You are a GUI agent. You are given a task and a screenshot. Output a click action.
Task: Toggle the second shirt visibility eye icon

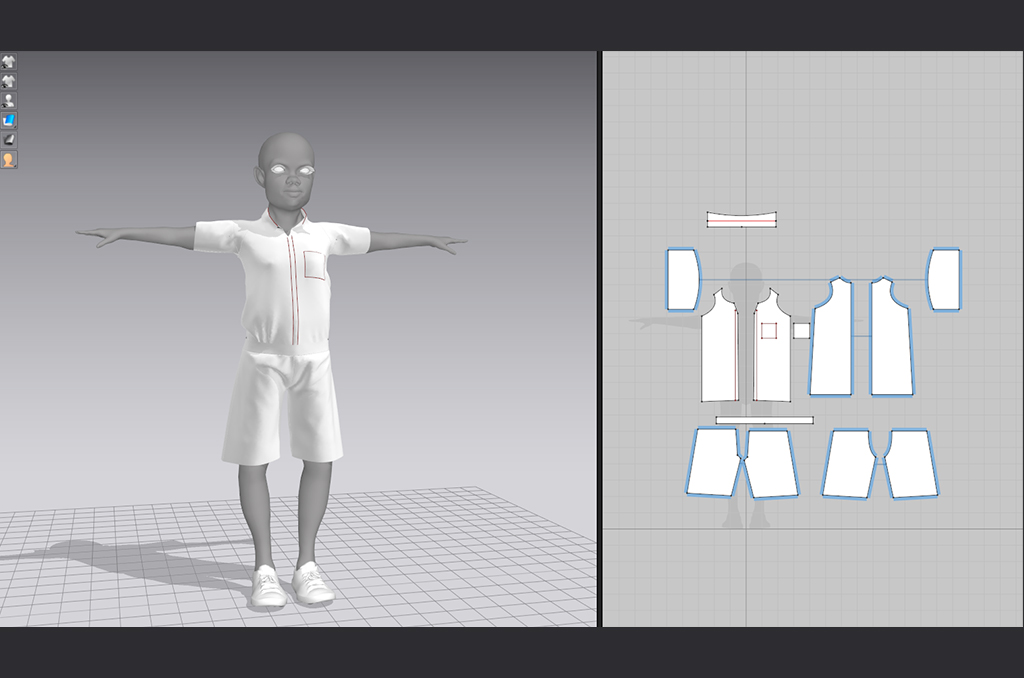point(9,81)
